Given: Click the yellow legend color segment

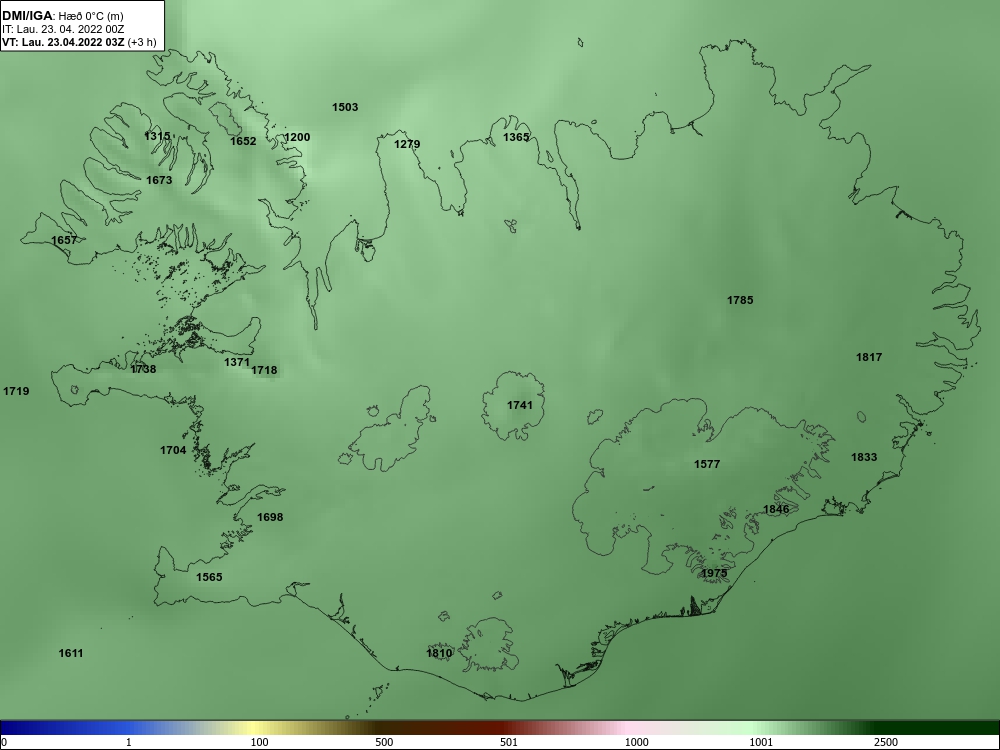Looking at the screenshot, I should (x=255, y=728).
